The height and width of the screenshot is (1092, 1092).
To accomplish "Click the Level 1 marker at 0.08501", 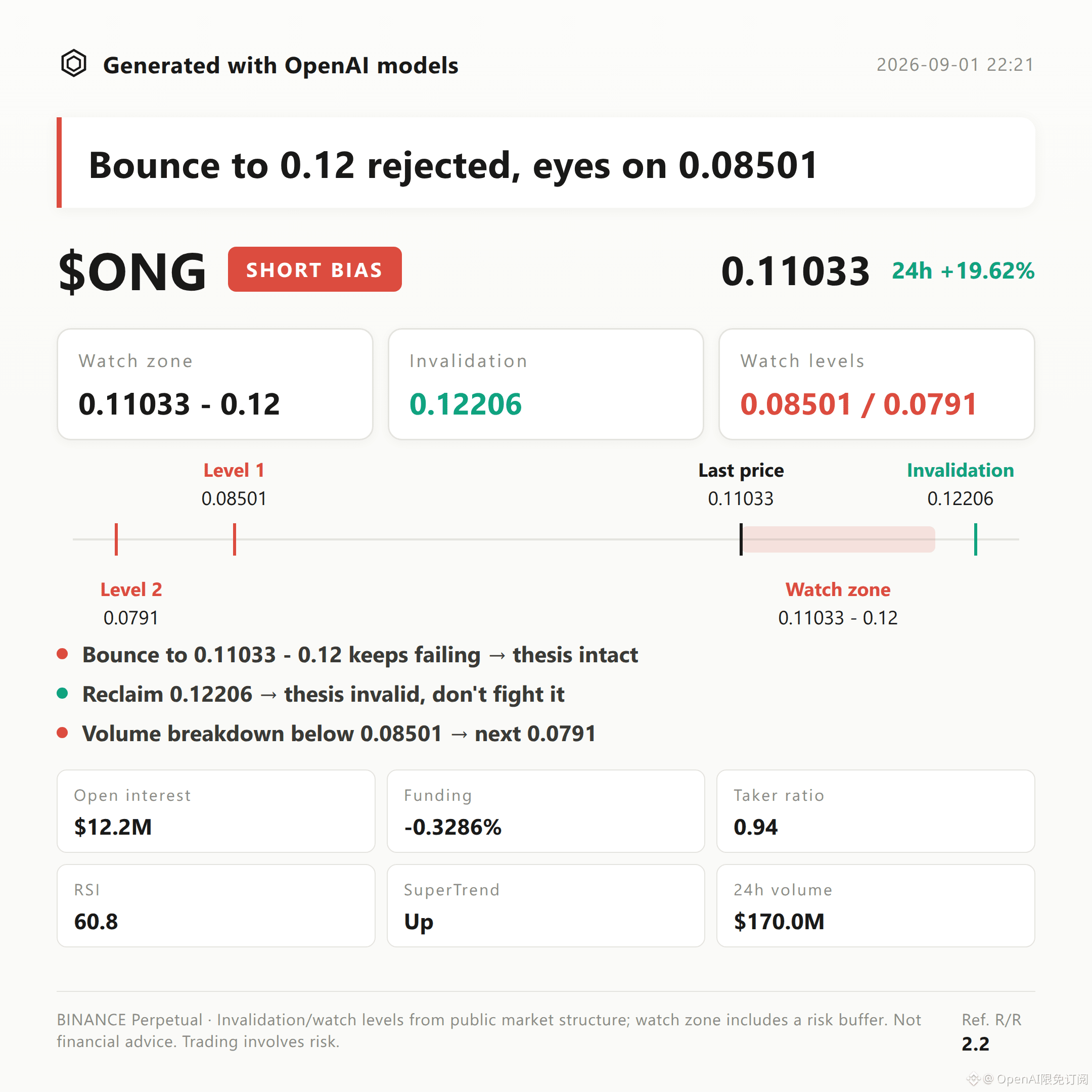I will 235,539.
